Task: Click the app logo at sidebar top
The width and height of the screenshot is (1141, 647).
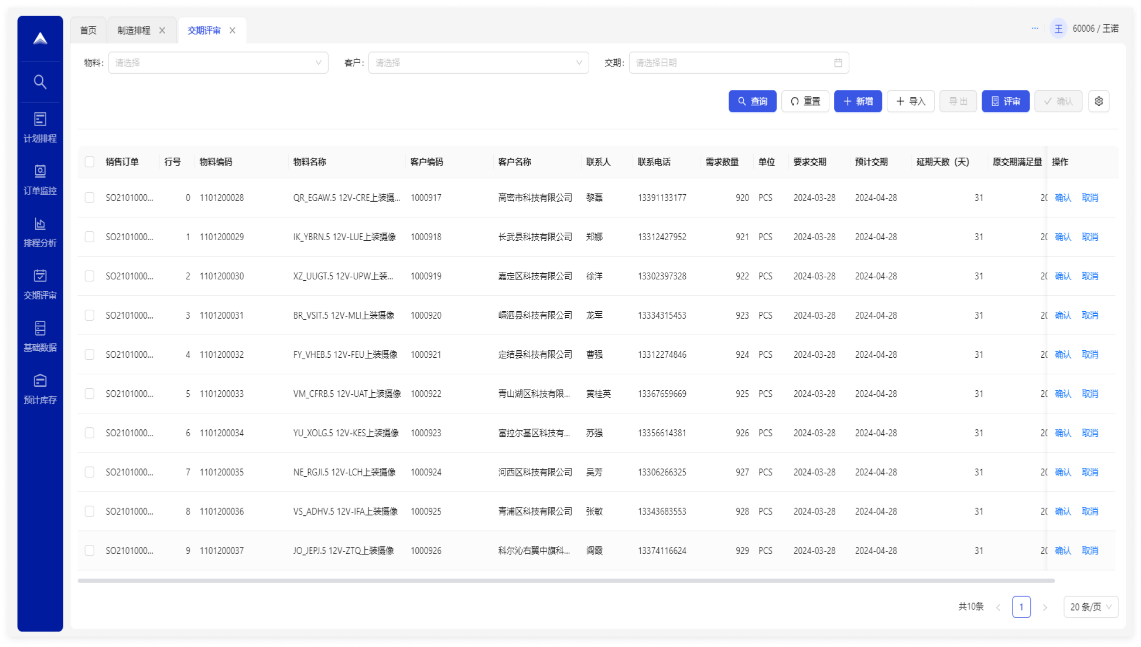Action: (x=40, y=39)
